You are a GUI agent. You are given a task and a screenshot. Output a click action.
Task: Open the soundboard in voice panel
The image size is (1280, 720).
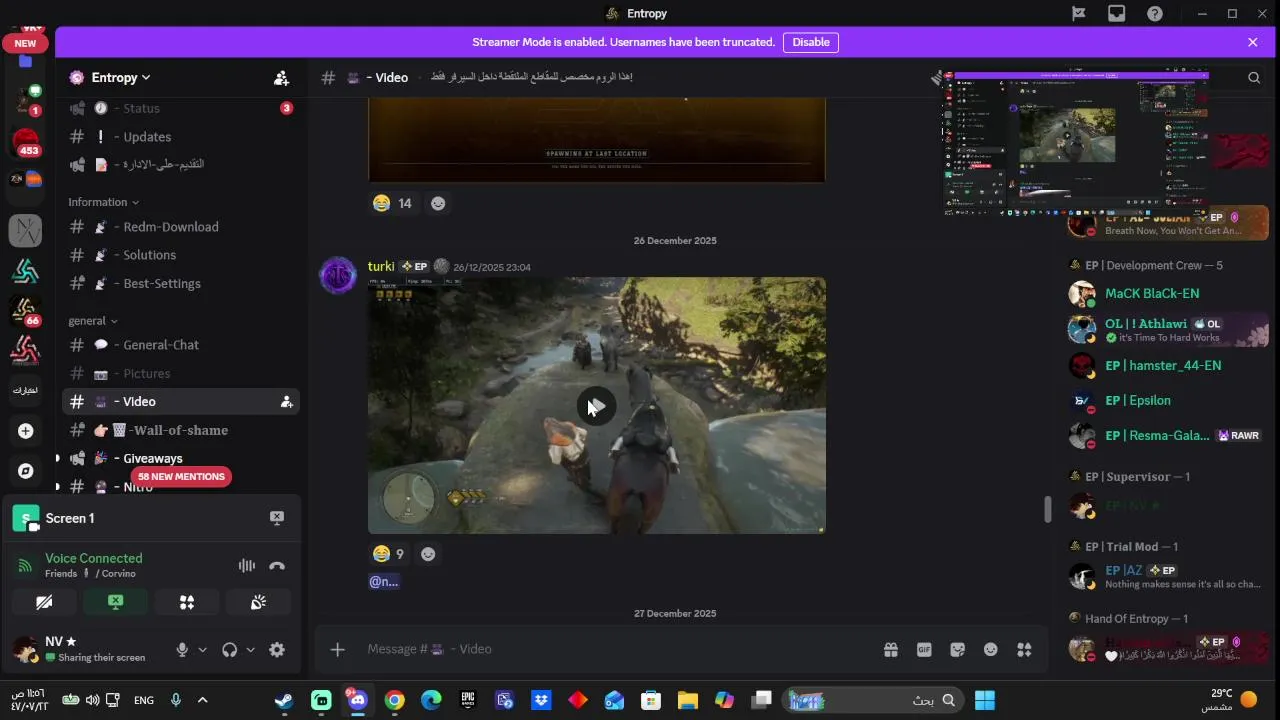(258, 602)
